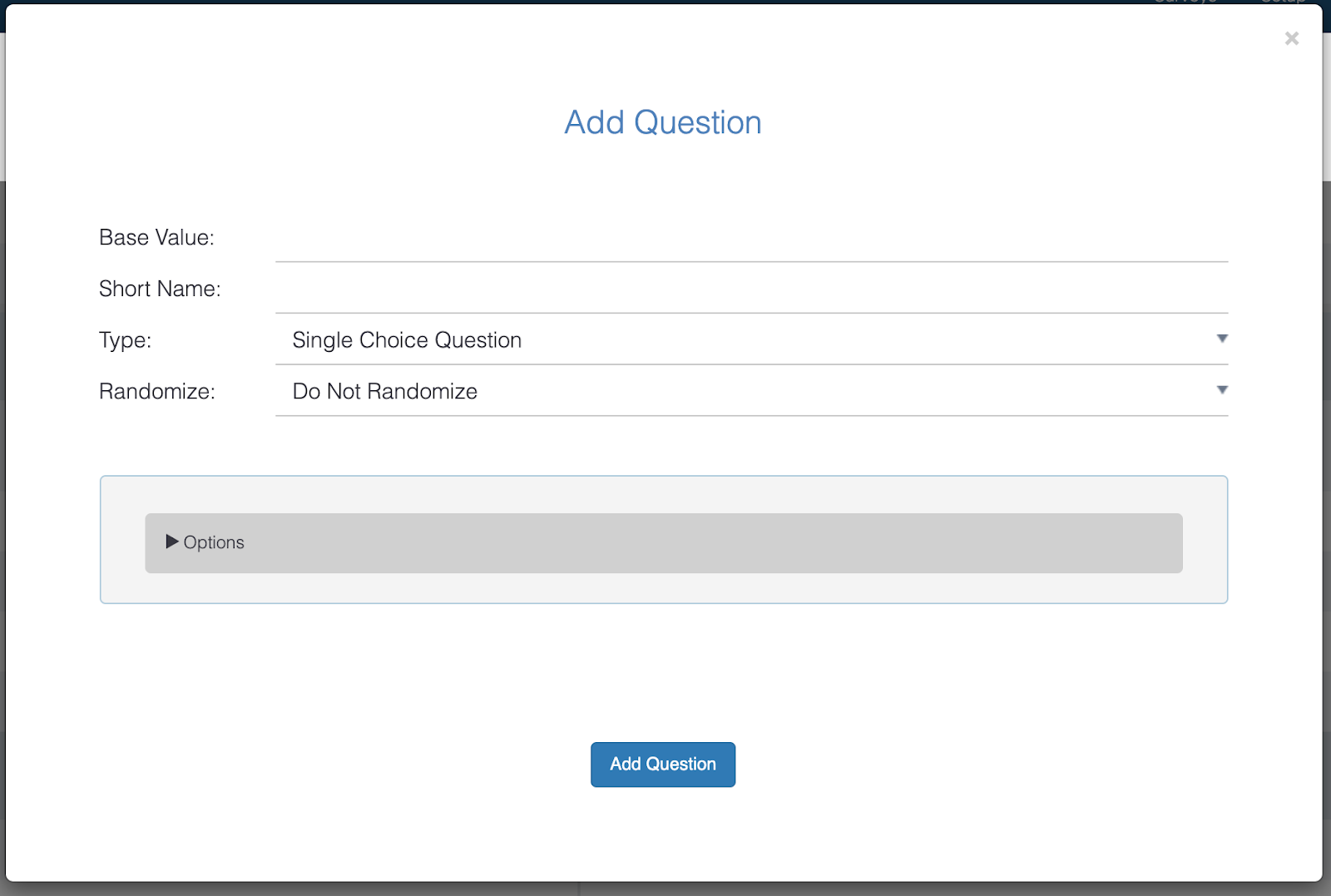Click the "Type:" field label
This screenshot has height=896, width=1331.
click(x=125, y=340)
